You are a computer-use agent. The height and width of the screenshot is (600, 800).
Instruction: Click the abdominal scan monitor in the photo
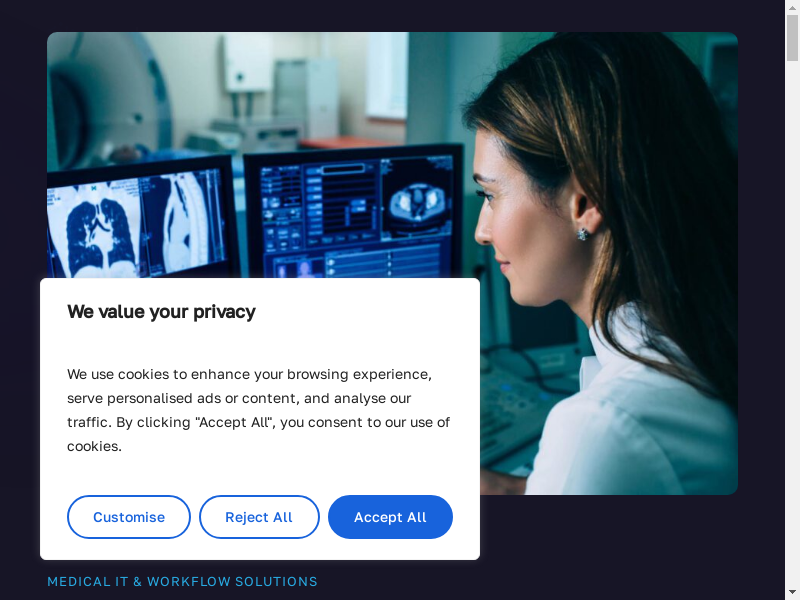pyautogui.click(x=355, y=214)
